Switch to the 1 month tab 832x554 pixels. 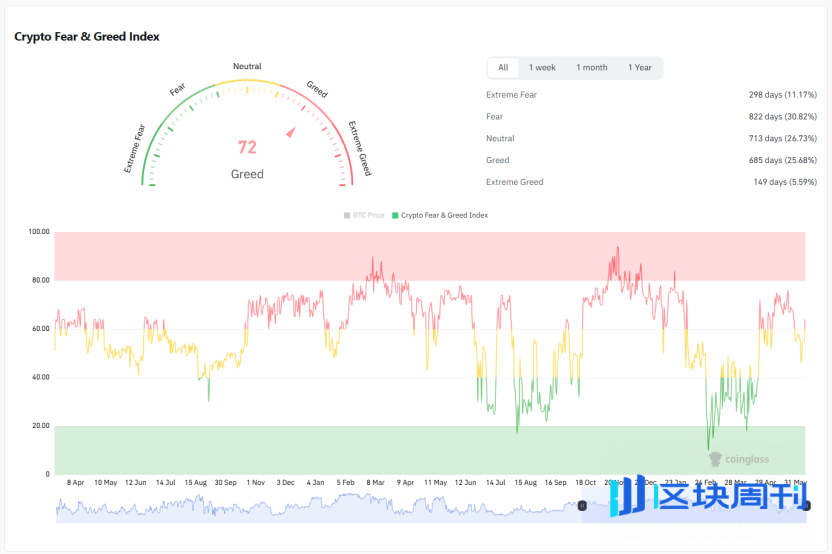coord(592,67)
